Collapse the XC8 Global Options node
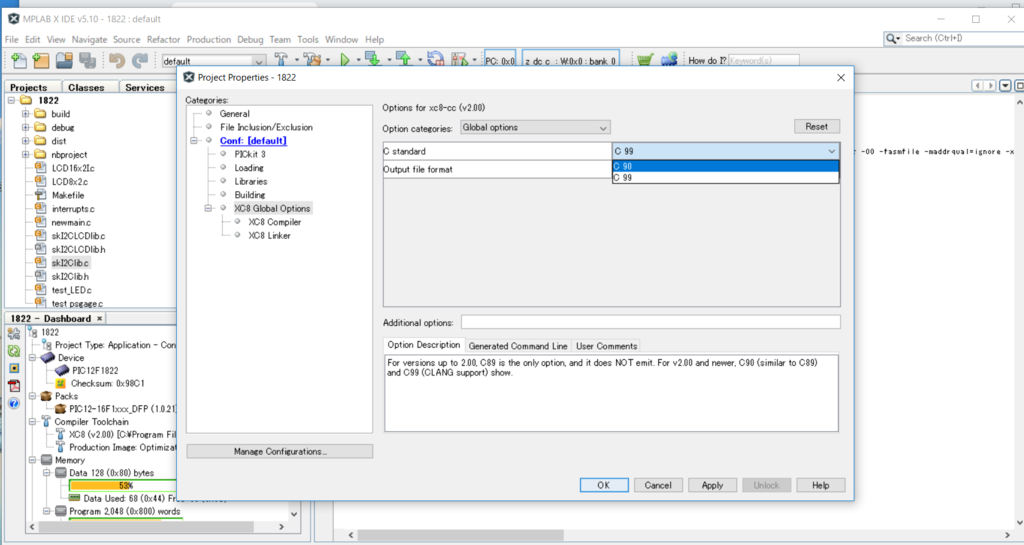1024x545 pixels. pos(208,208)
